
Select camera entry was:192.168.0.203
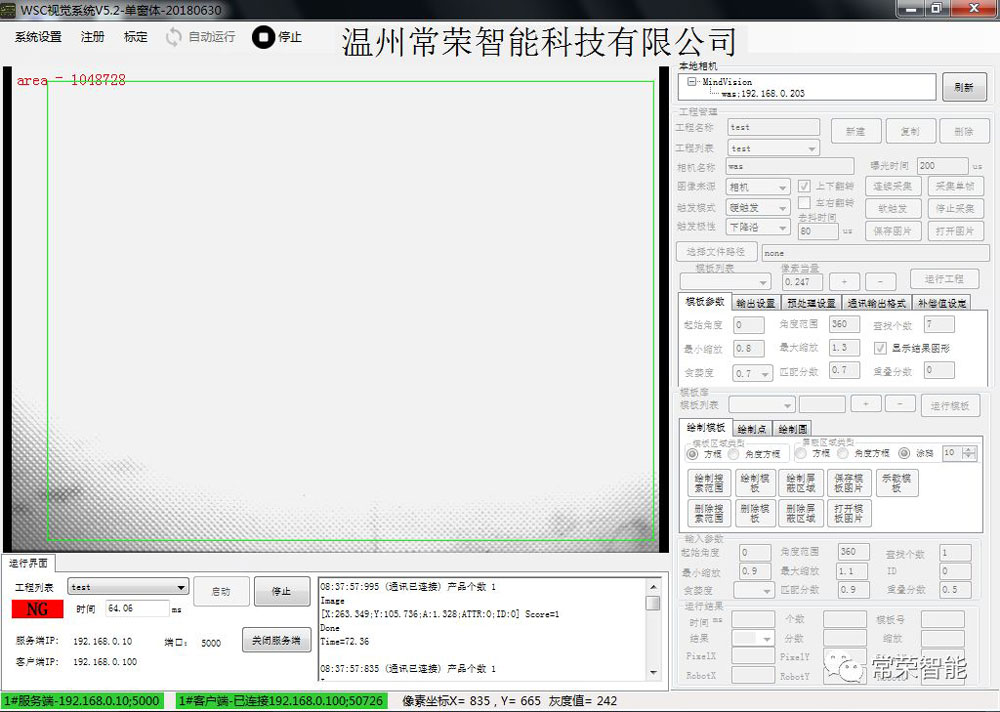coord(763,93)
